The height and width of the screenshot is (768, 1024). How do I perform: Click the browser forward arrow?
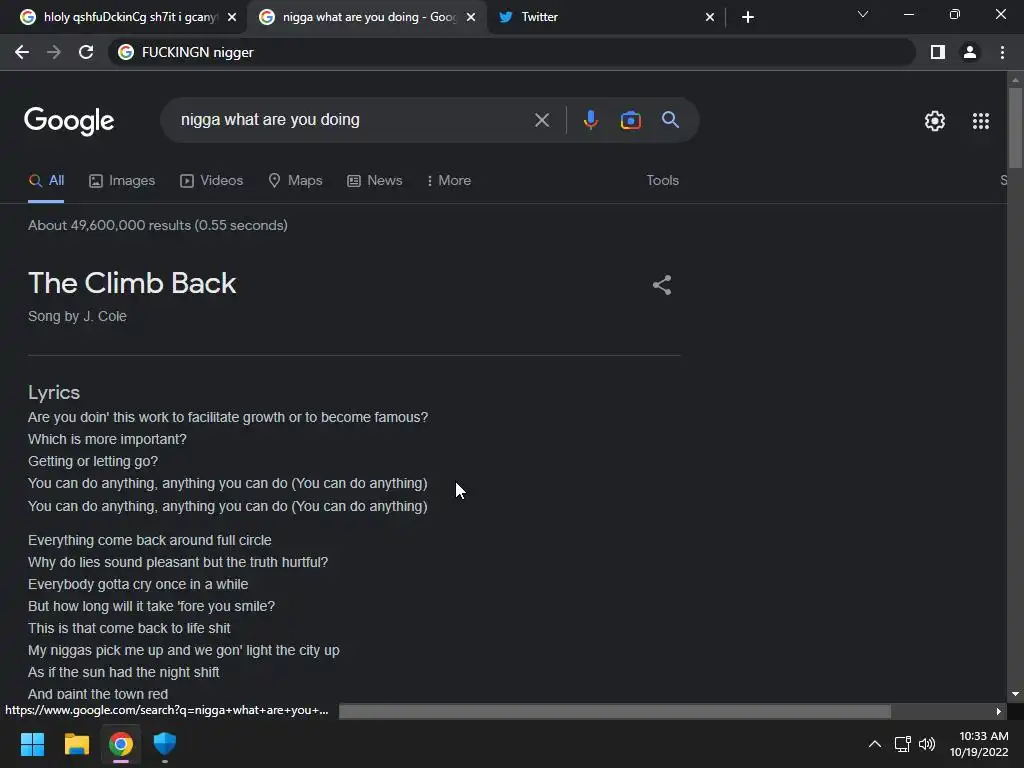54,52
